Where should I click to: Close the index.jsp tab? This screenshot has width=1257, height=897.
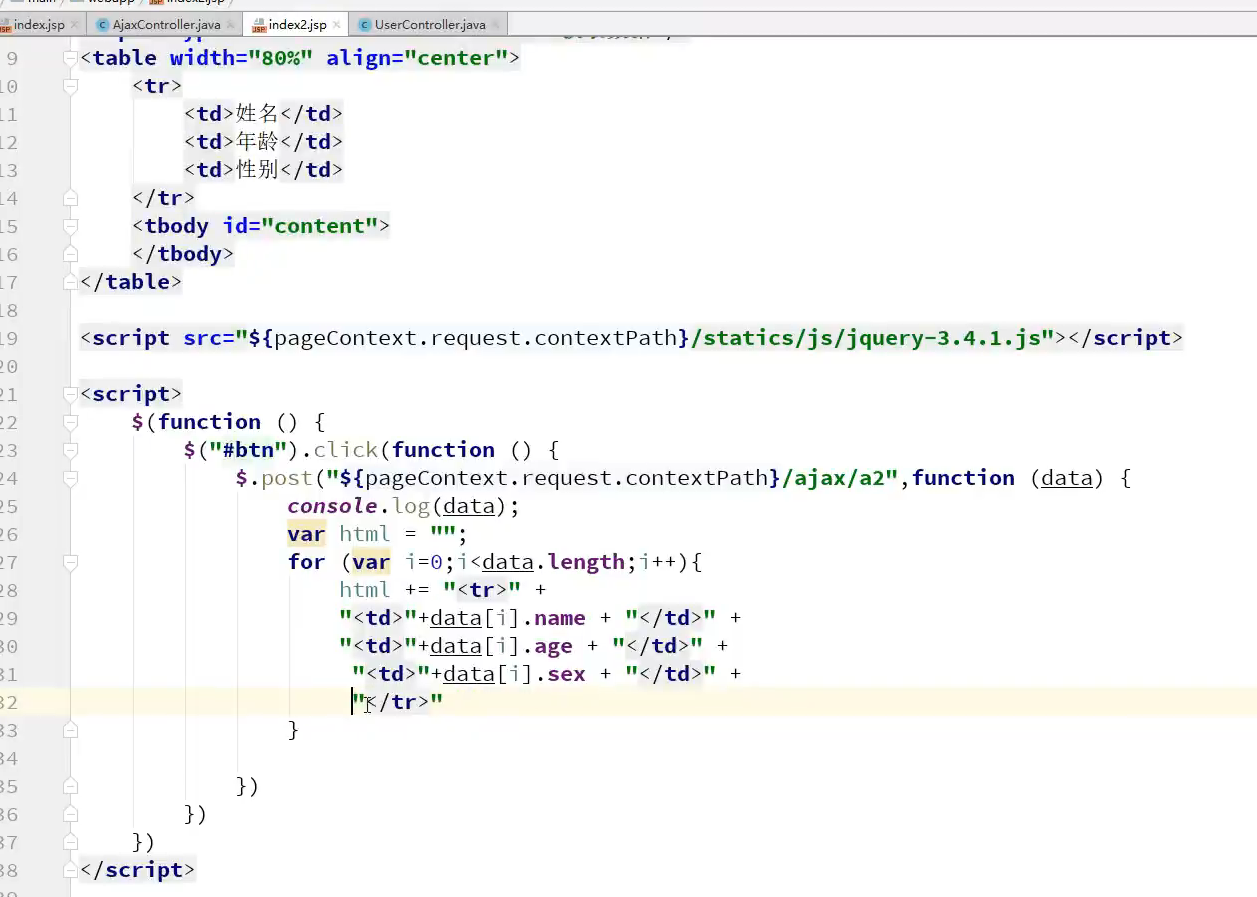click(x=75, y=25)
